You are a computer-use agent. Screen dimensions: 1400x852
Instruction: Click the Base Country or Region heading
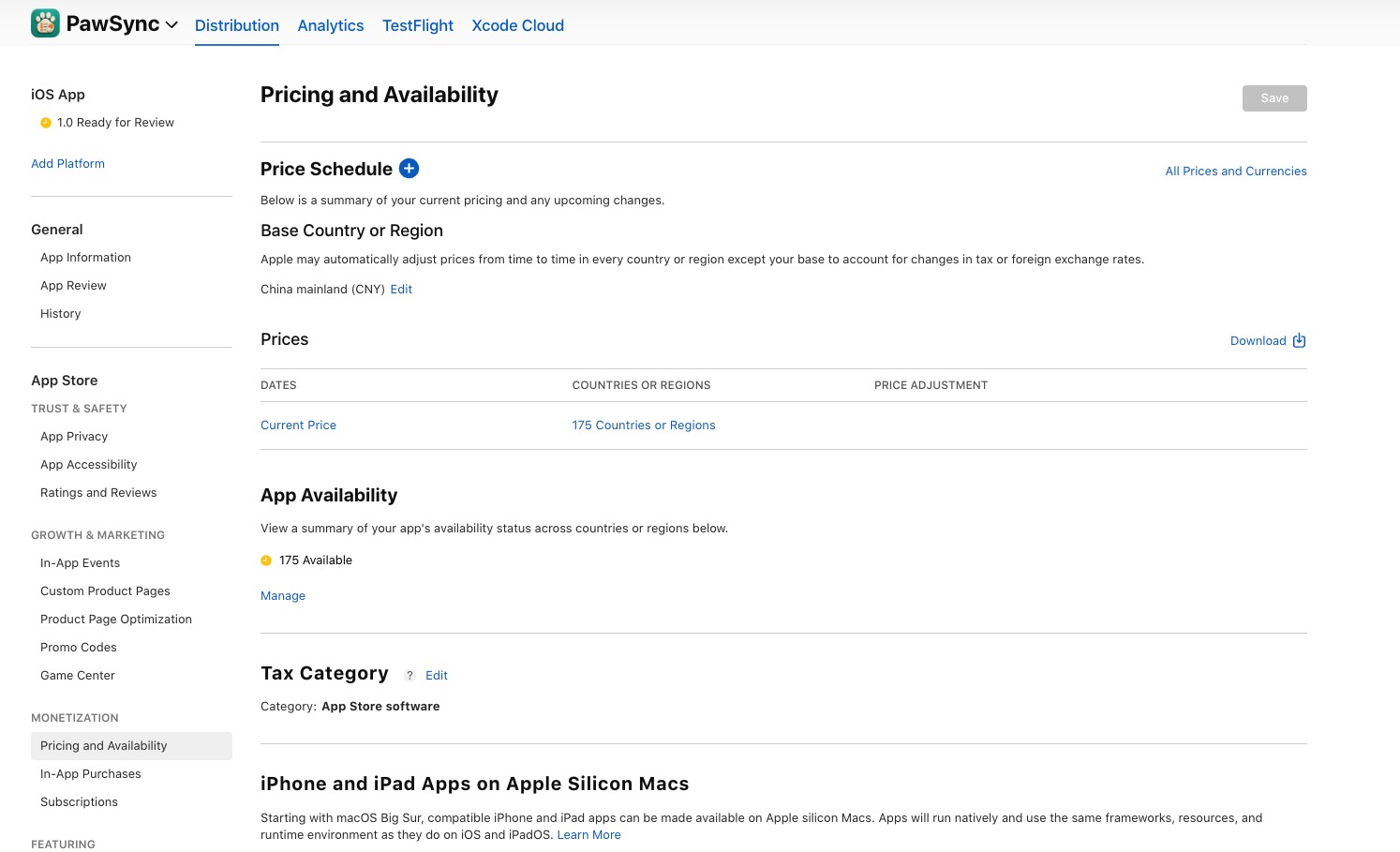(x=351, y=231)
